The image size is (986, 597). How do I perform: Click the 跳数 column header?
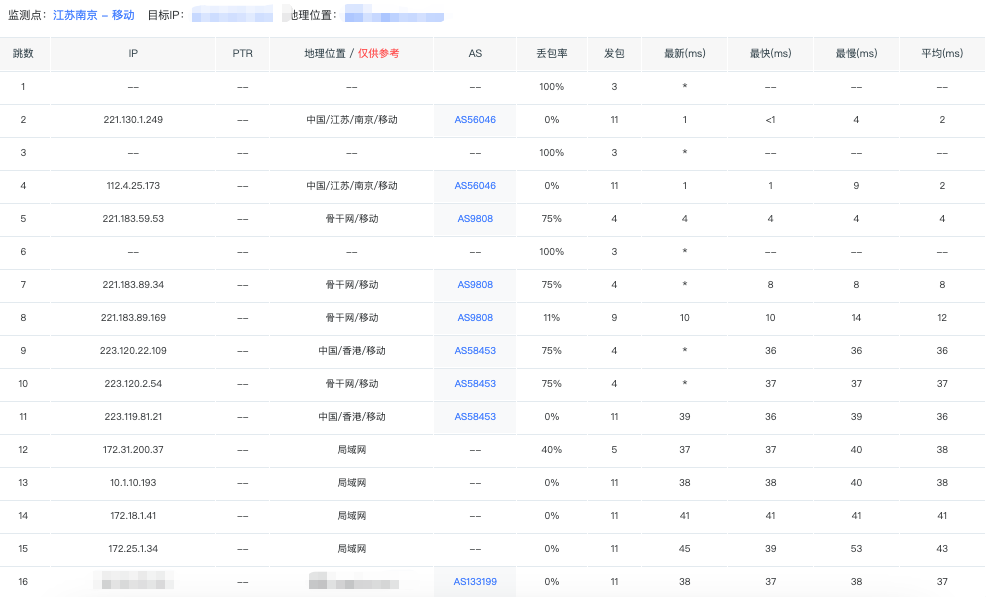click(23, 54)
